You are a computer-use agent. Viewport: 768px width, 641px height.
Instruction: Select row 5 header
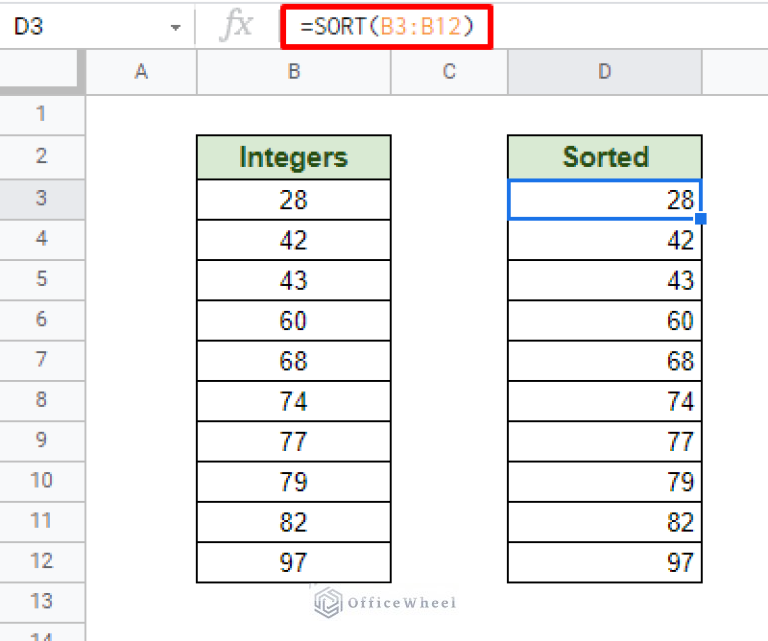[x=42, y=280]
